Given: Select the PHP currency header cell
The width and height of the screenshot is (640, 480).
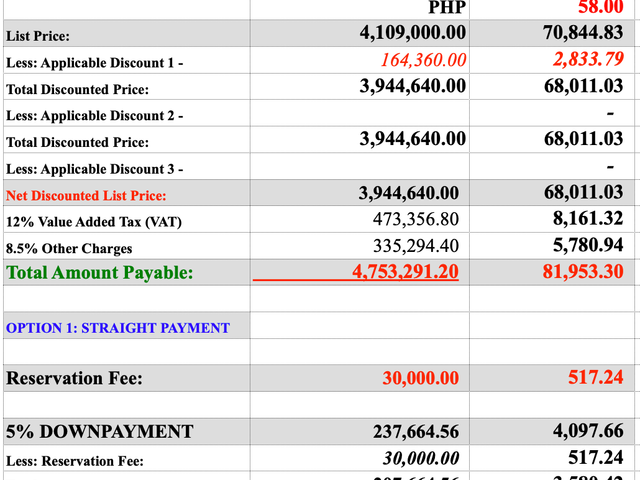Looking at the screenshot, I should 360,9.
